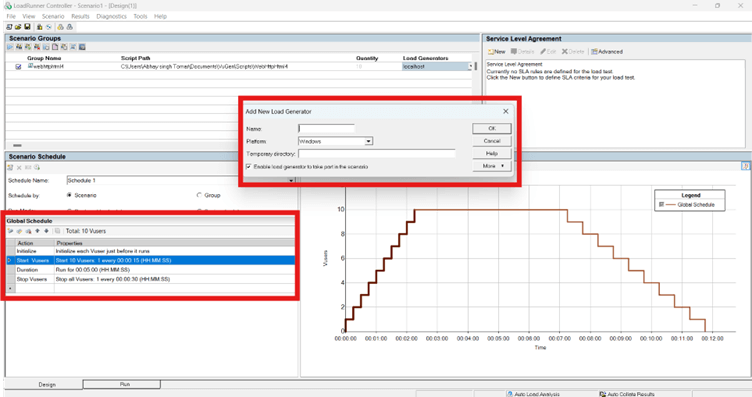Click the Script Path column header

point(135,58)
